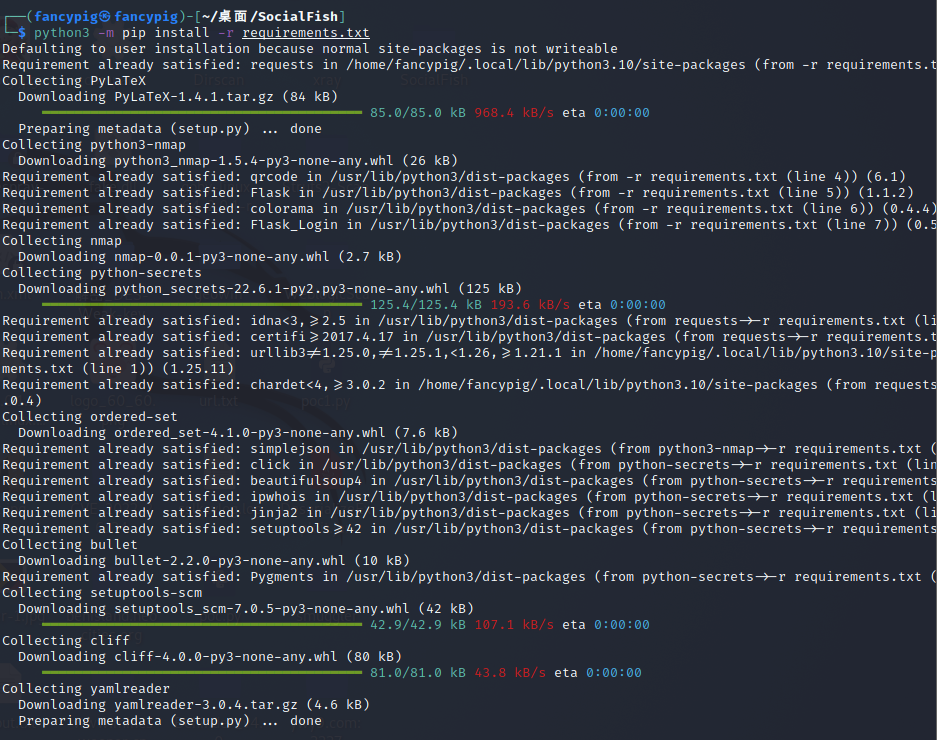
Task: Click the setuptools_scm download progress bar
Action: (x=188, y=624)
